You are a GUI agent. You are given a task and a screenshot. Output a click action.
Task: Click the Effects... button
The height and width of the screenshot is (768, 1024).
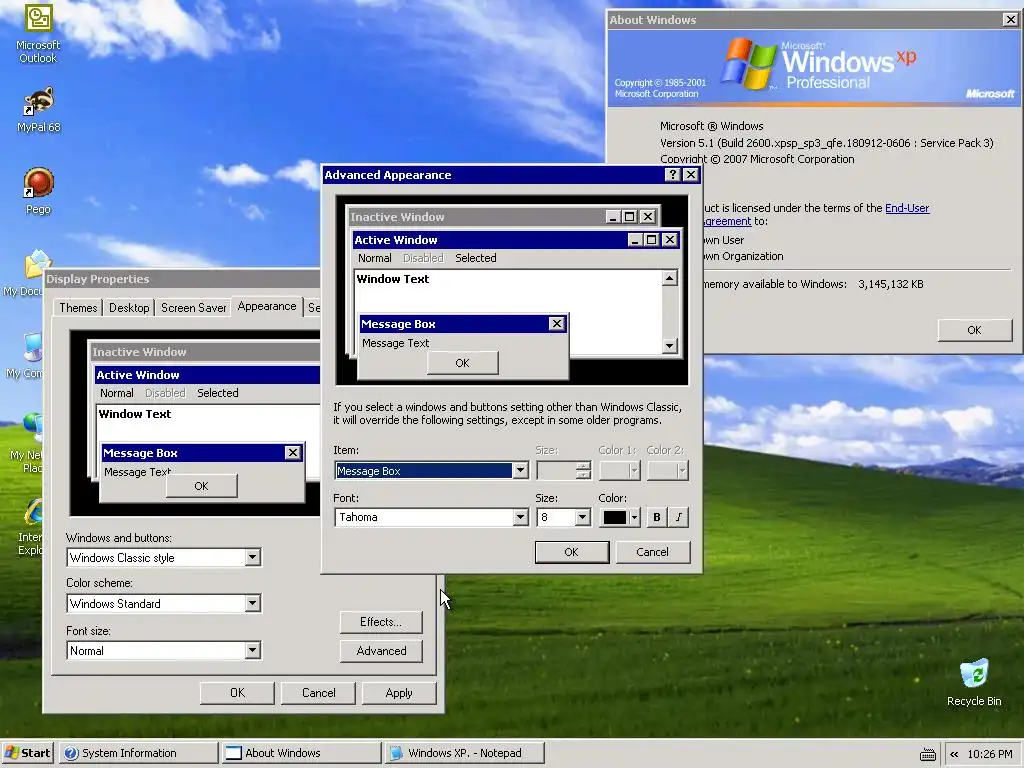coord(381,622)
